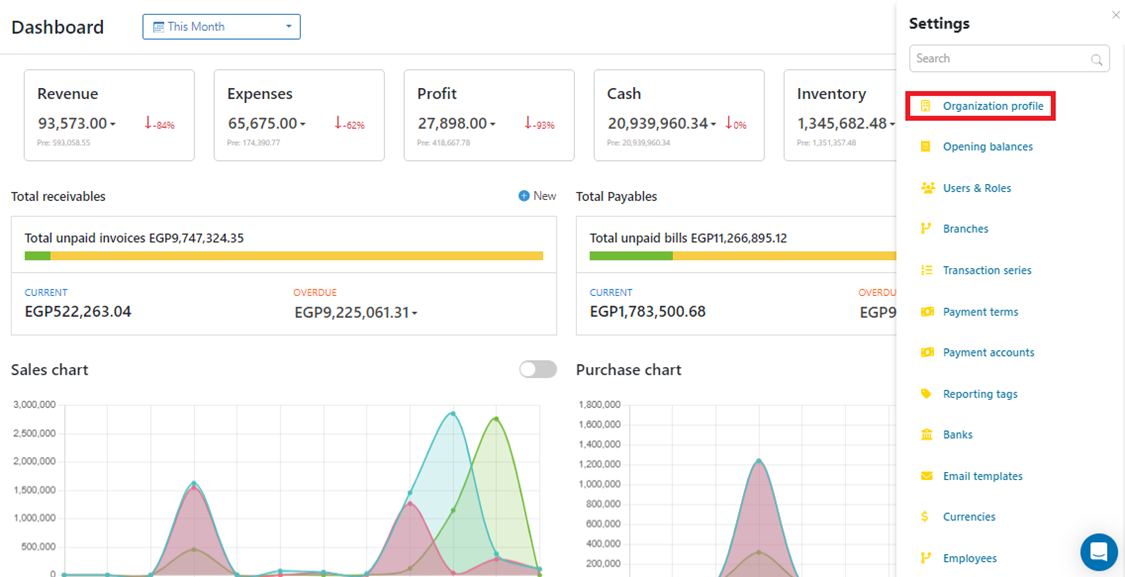Click the Settings search input field
The height and width of the screenshot is (577, 1125).
(1000, 59)
